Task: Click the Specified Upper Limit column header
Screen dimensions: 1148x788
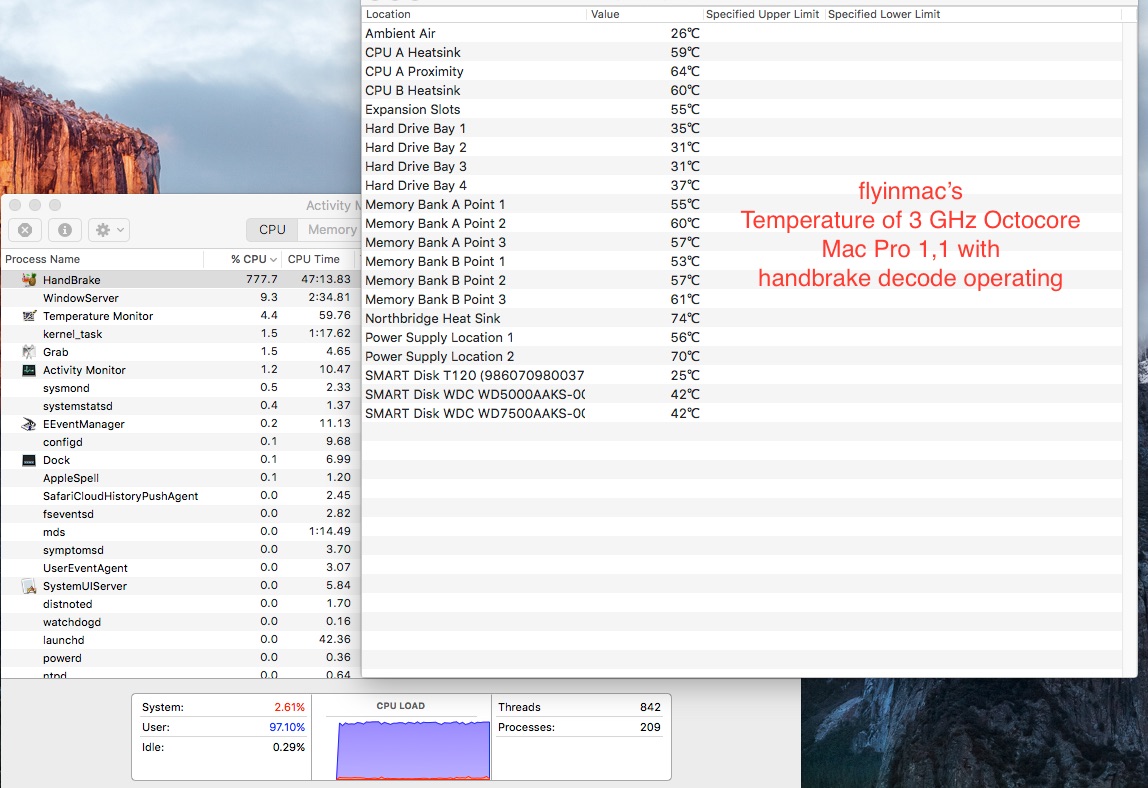Action: tap(764, 14)
